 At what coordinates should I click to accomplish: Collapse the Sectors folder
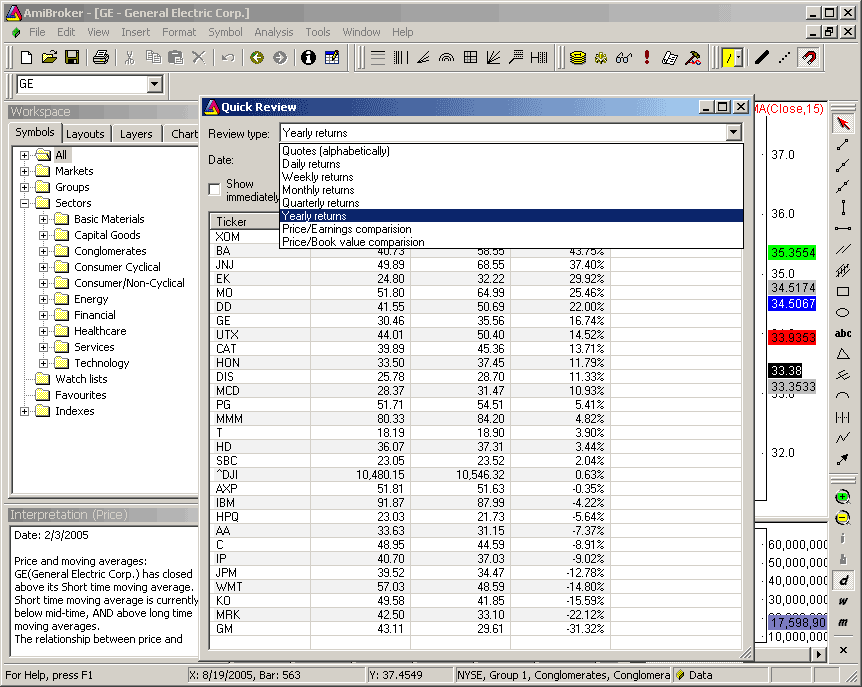click(24, 203)
